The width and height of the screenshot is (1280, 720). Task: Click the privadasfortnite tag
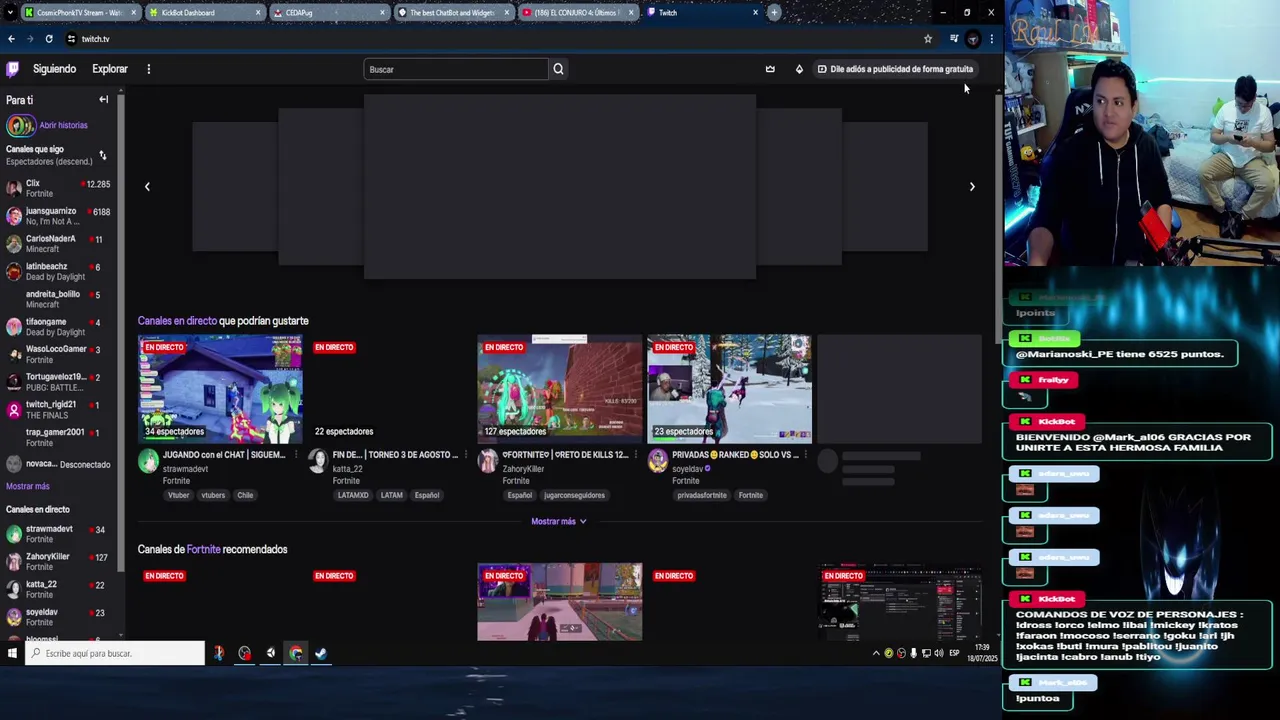pyautogui.click(x=702, y=495)
